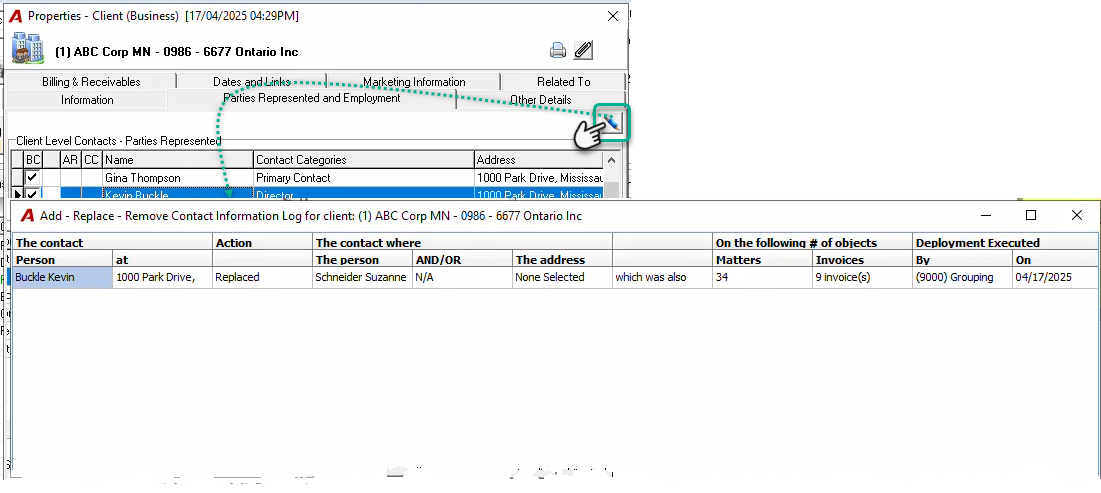The height and width of the screenshot is (493, 1101).
Task: Click the Replaced action cell
Action: tap(263, 277)
